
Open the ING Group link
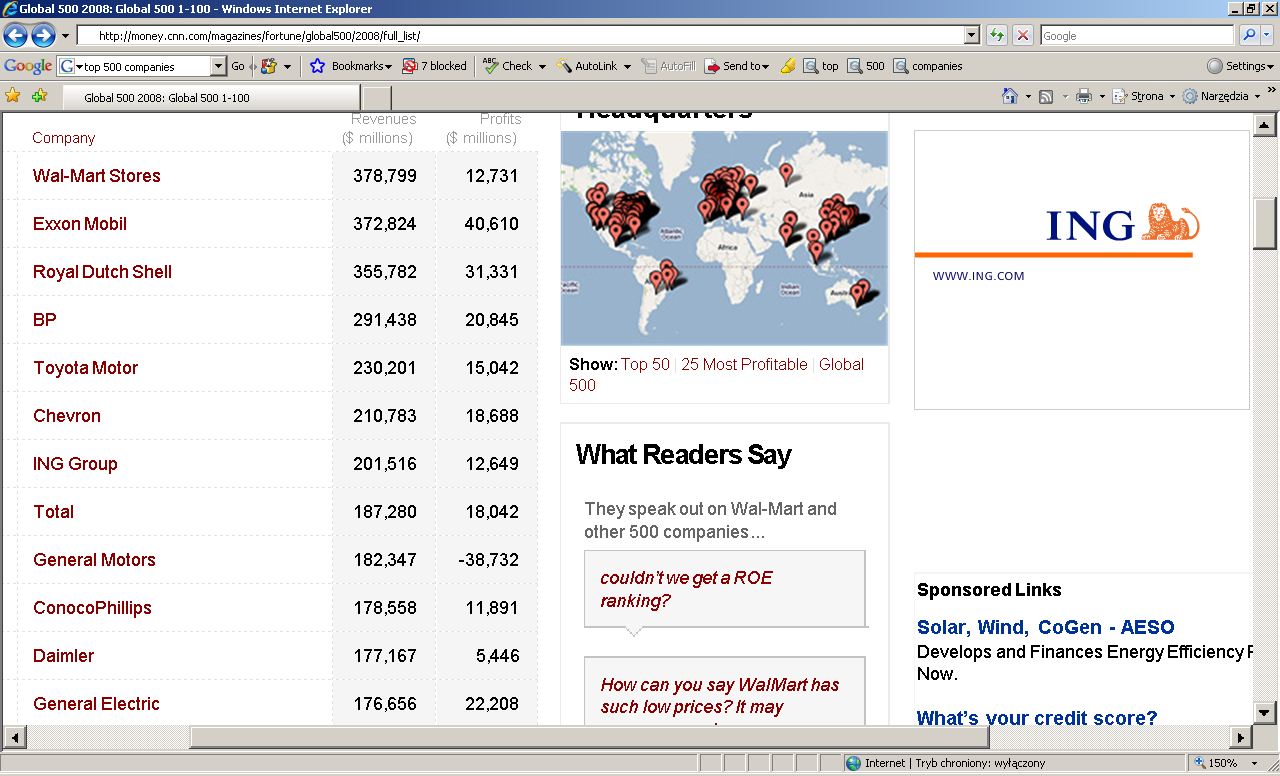click(76, 464)
